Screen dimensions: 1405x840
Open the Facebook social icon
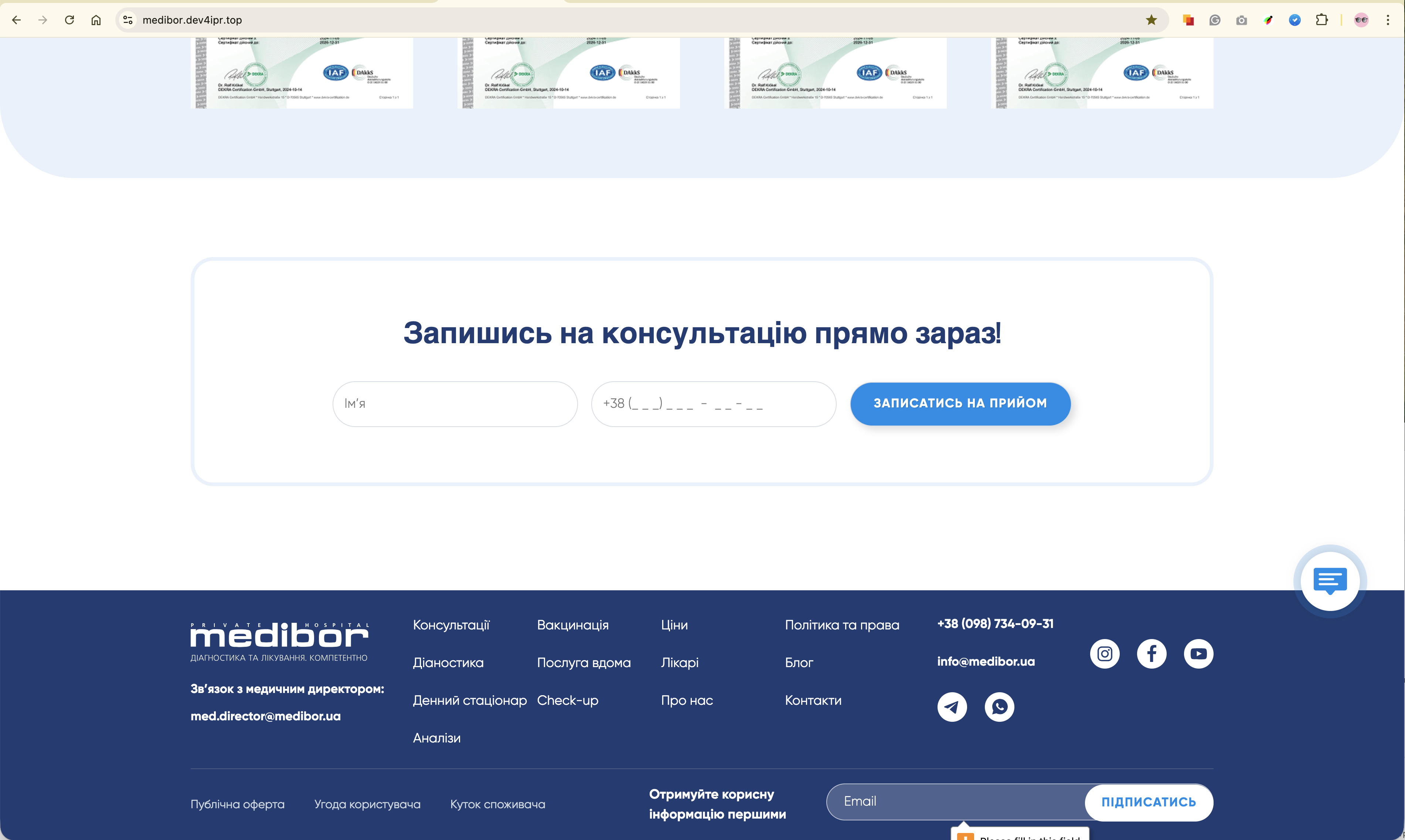coord(1151,654)
